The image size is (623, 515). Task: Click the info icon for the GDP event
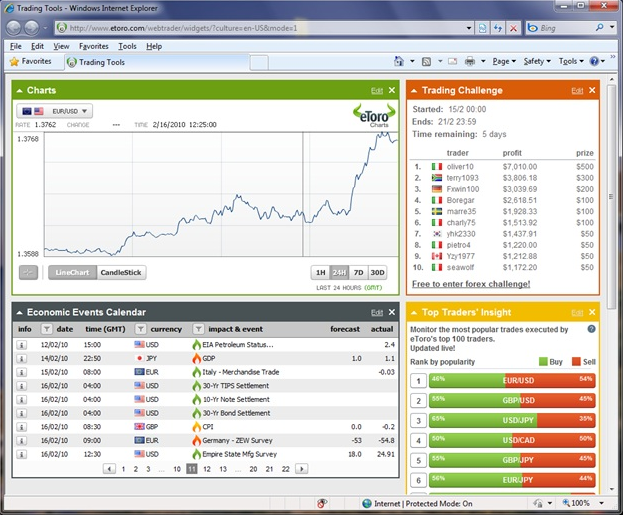pyautogui.click(x=22, y=358)
